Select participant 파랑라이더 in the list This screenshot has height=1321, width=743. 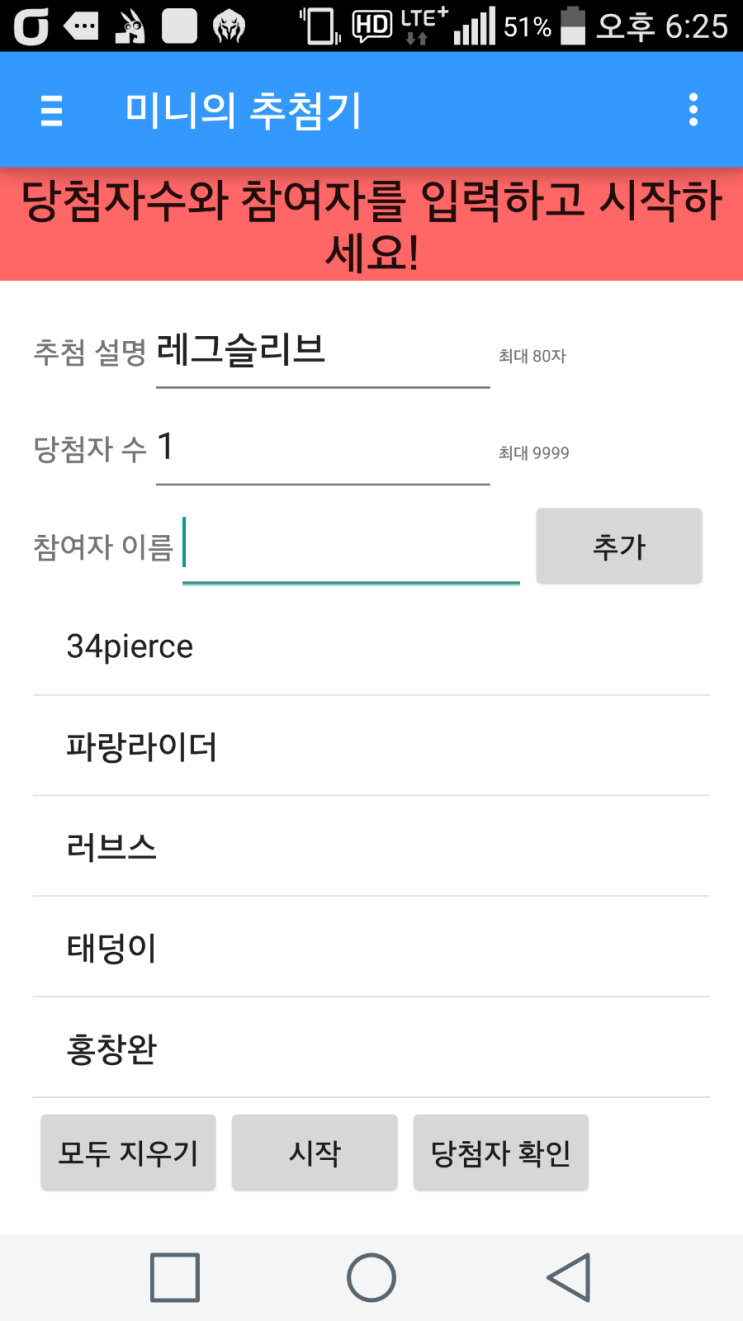coord(371,746)
